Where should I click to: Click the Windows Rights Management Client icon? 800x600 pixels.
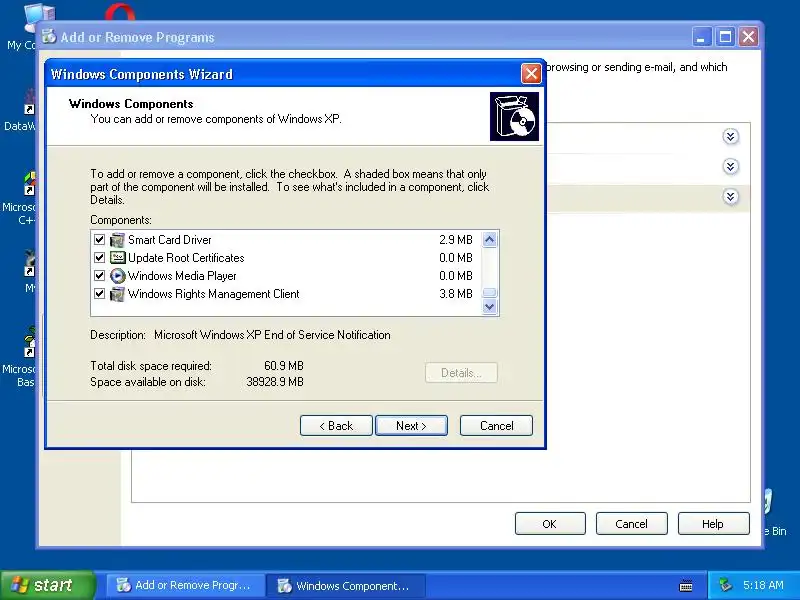117,294
